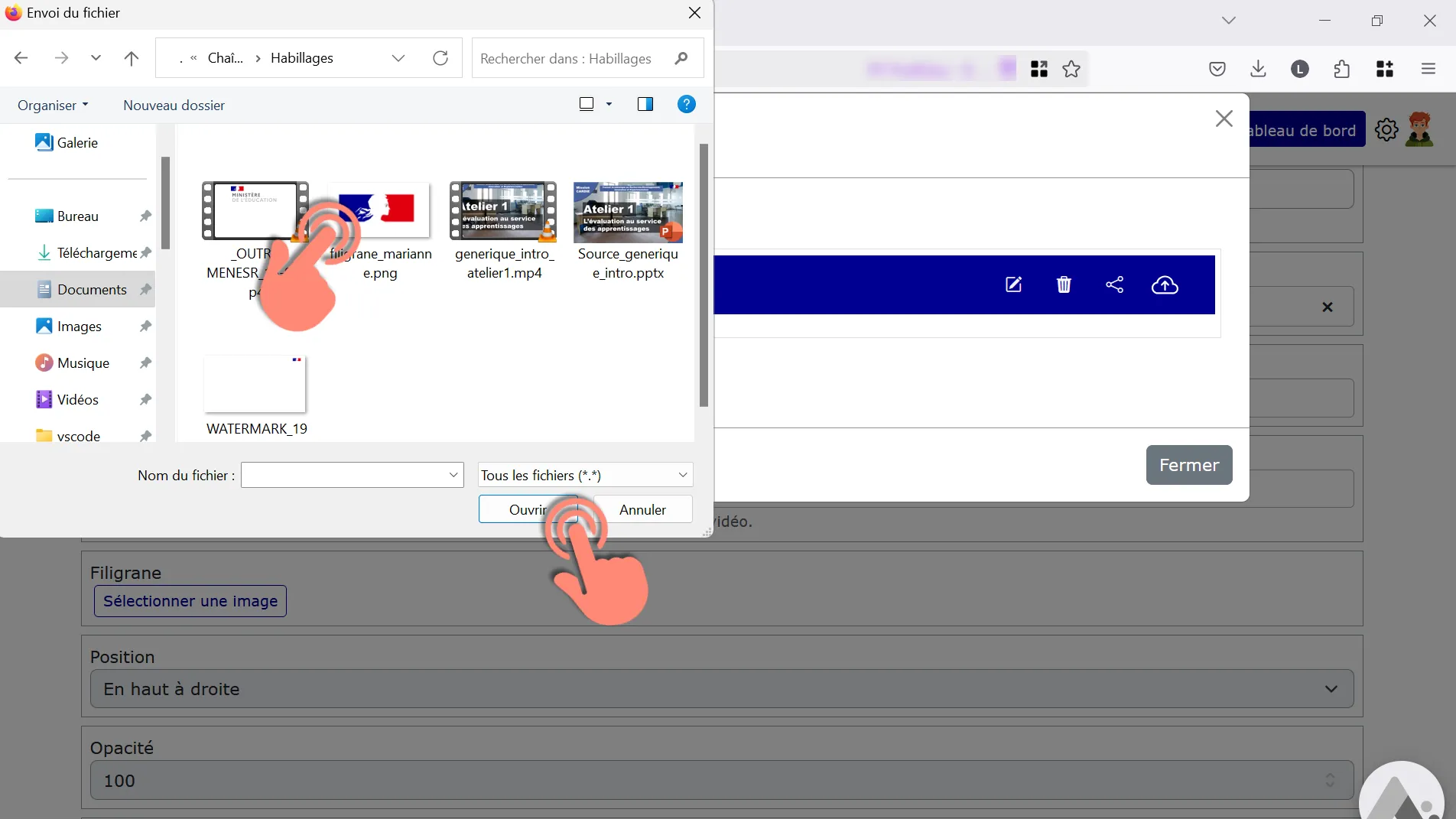The height and width of the screenshot is (819, 1456).
Task: Unpin Musique using its pin icon
Action: point(145,363)
